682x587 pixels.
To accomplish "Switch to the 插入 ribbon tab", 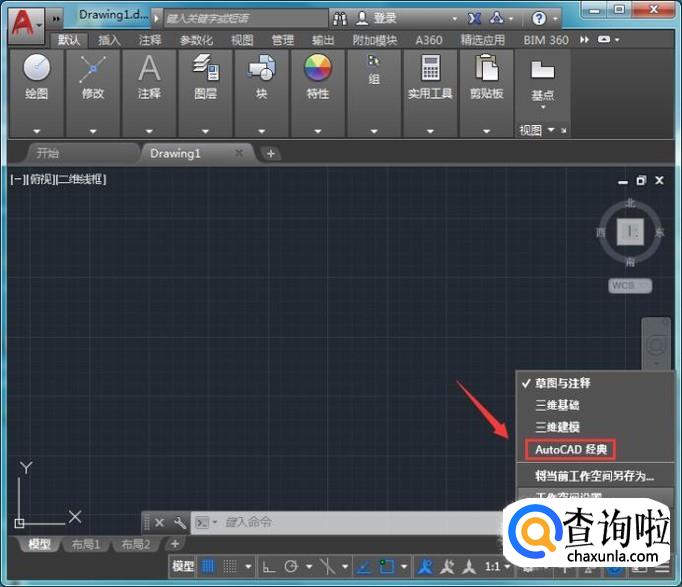I will tap(109, 40).
